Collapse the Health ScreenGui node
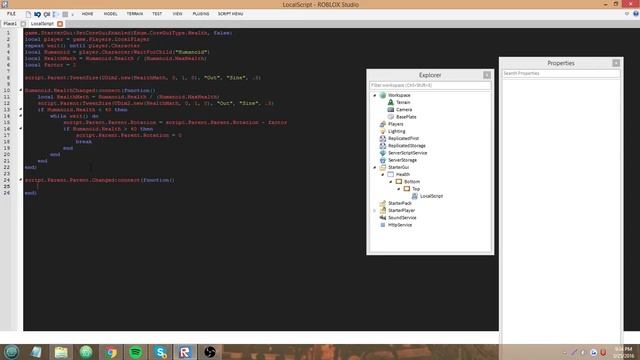 click(383, 175)
